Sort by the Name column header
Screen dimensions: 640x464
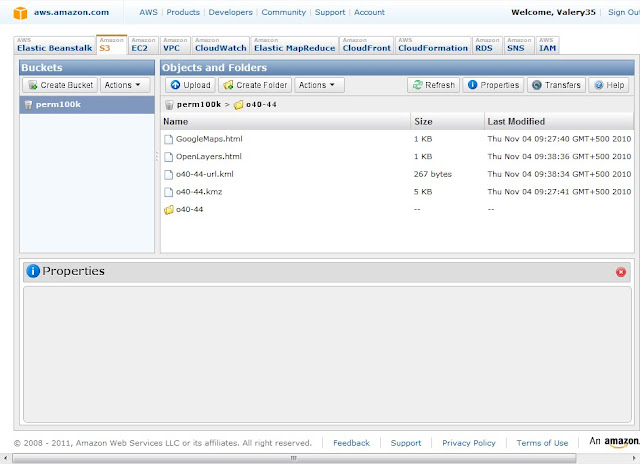click(x=286, y=122)
